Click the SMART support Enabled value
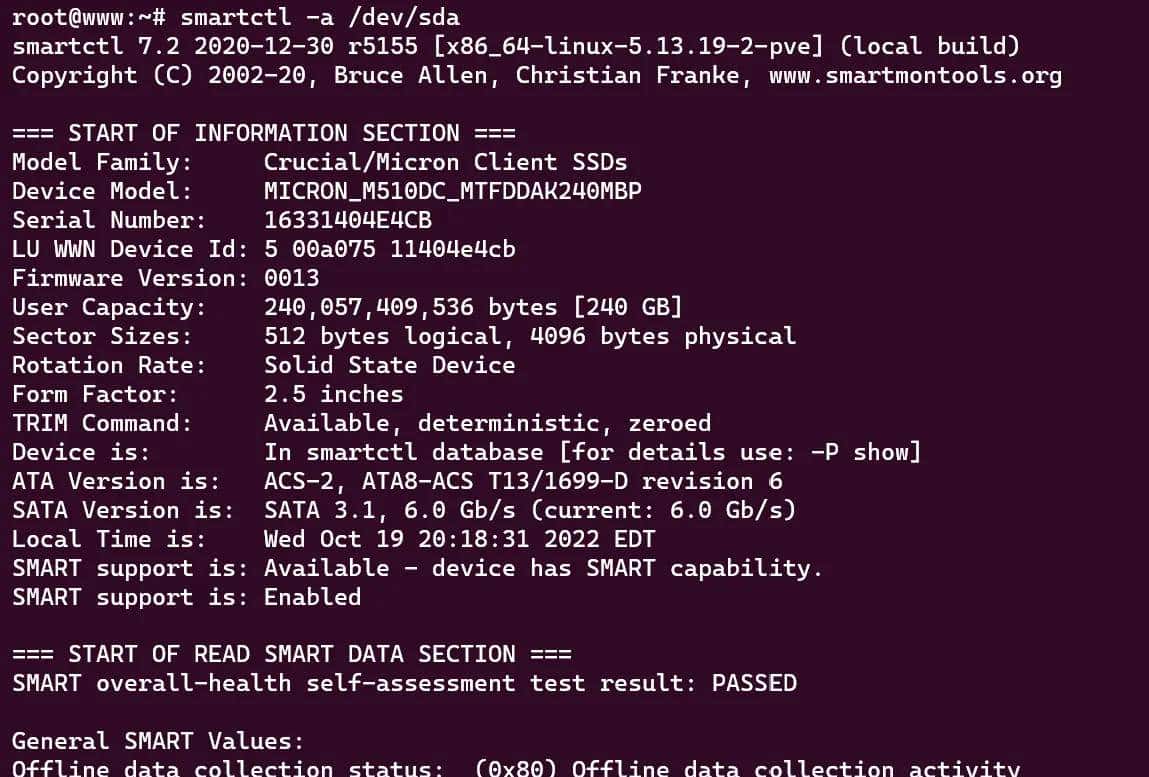The image size is (1149, 777). [x=312, y=597]
